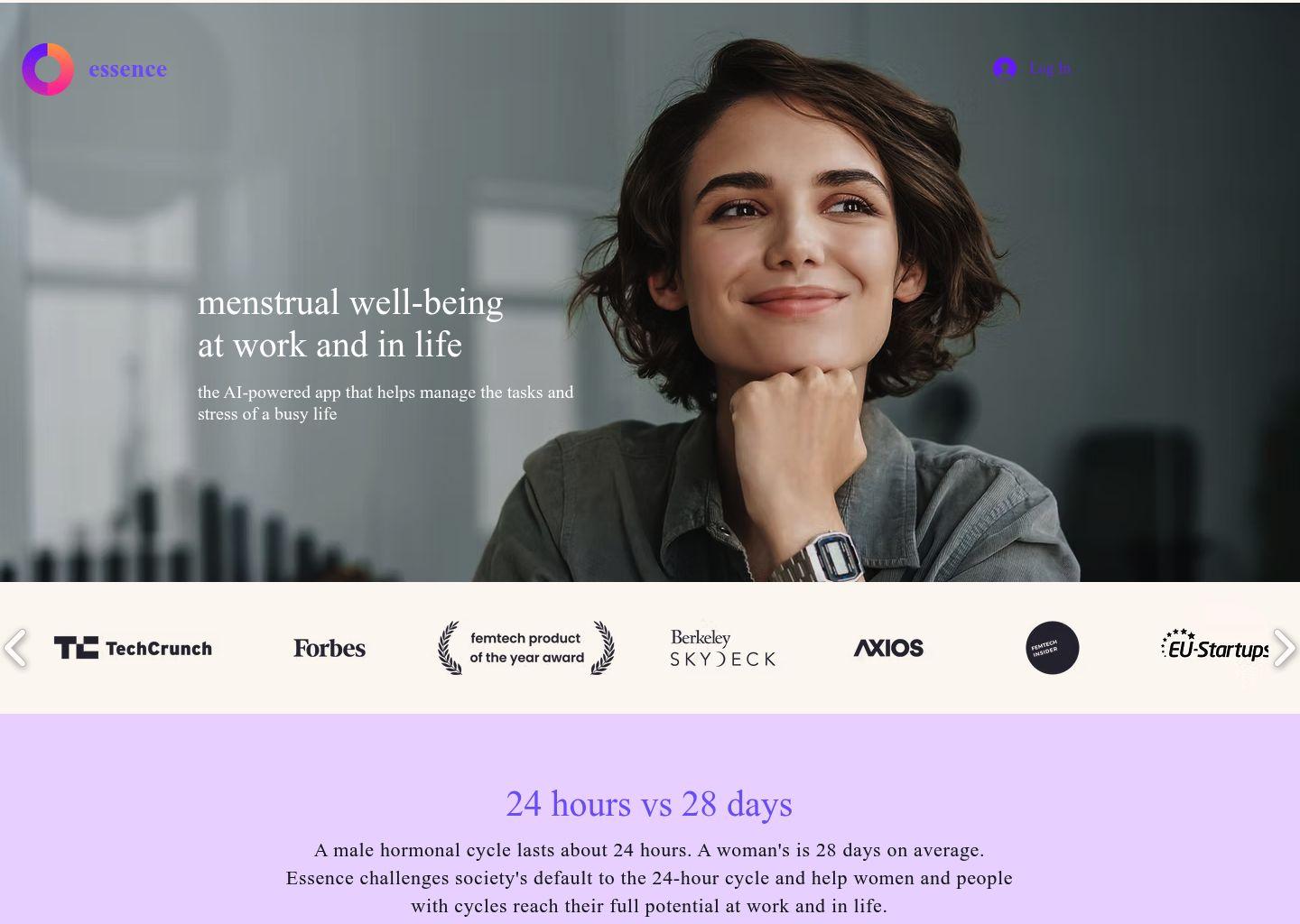Show previous logos with left carousel arrow

[15, 648]
